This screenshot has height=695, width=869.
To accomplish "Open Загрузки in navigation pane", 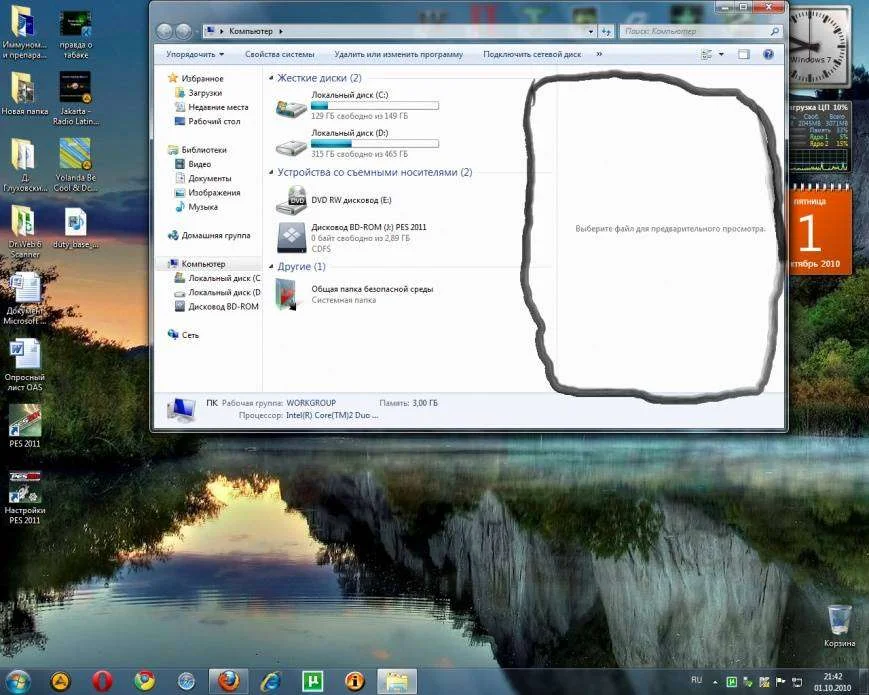I will (x=205, y=93).
